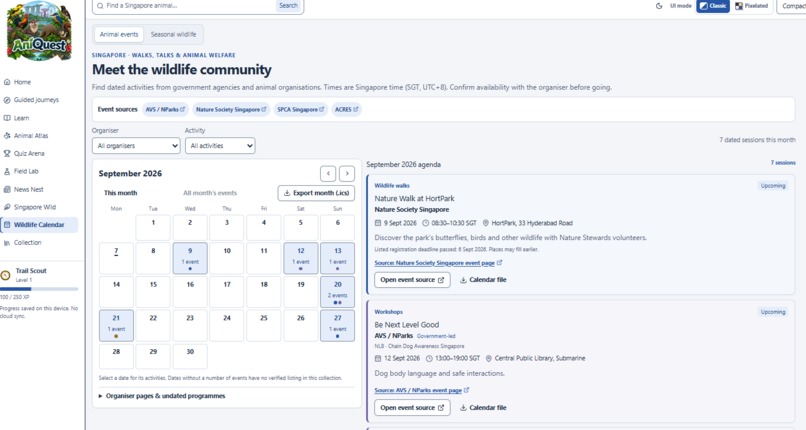Click Central Public Library location text
Image resolution: width=806 pixels, height=430 pixels.
tap(540, 358)
